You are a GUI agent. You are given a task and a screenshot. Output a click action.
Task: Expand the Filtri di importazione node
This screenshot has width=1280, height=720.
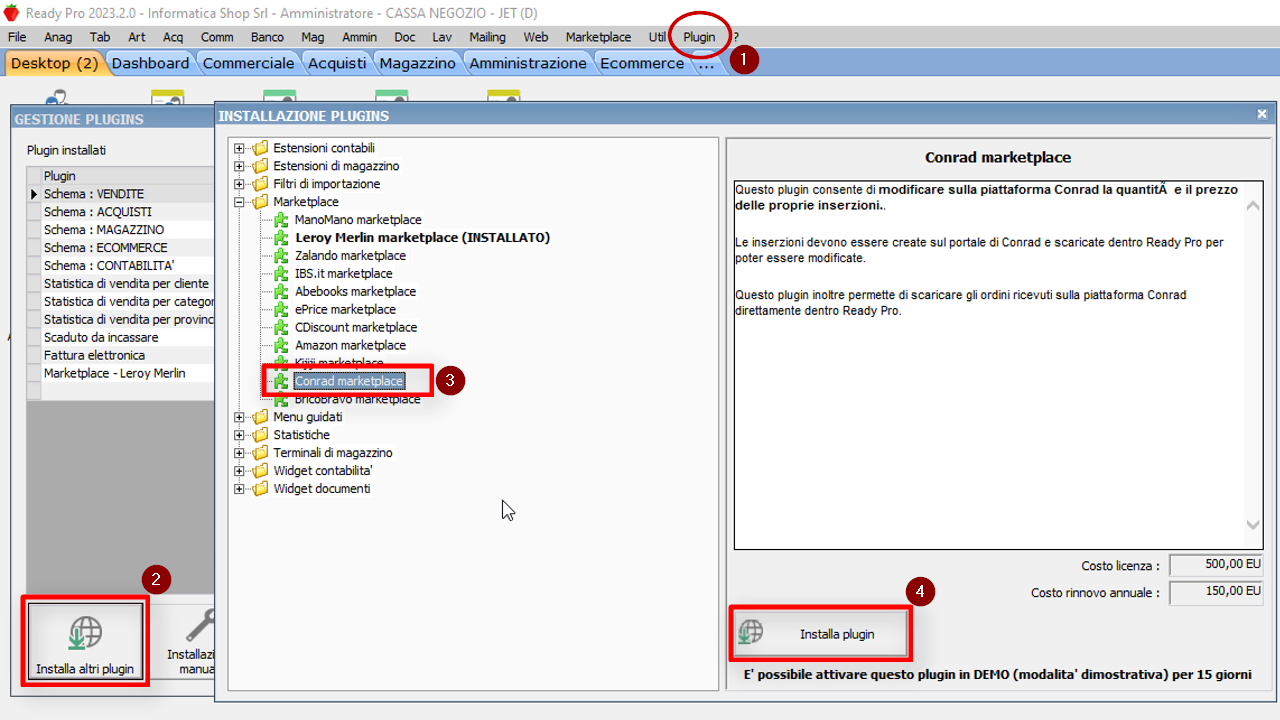pos(240,184)
